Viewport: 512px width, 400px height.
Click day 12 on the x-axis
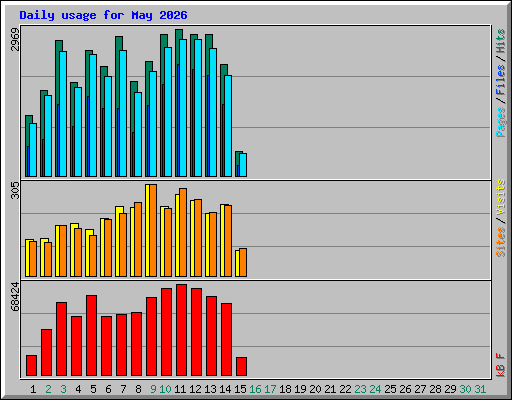pyautogui.click(x=195, y=389)
